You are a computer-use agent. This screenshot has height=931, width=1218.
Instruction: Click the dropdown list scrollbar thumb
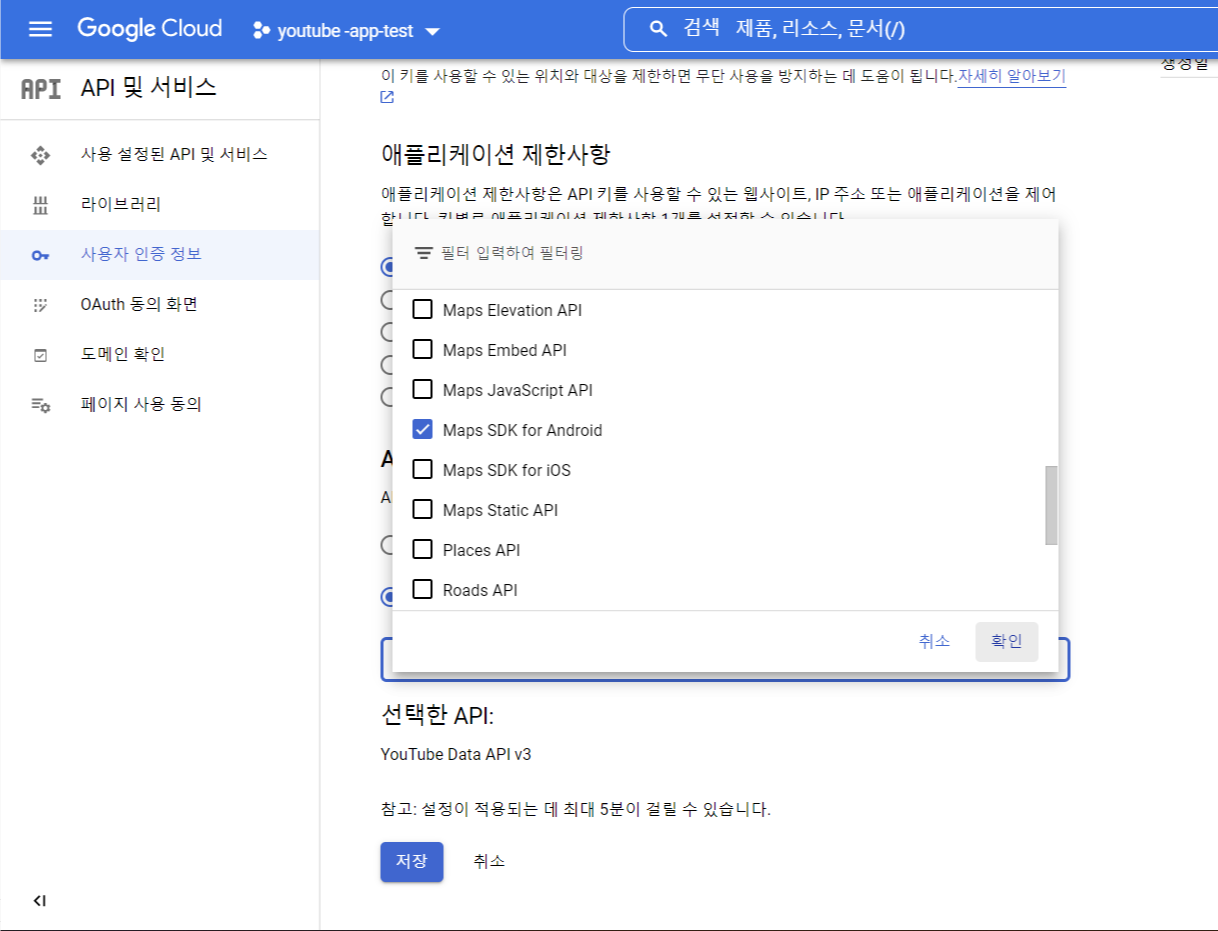coord(1051,505)
